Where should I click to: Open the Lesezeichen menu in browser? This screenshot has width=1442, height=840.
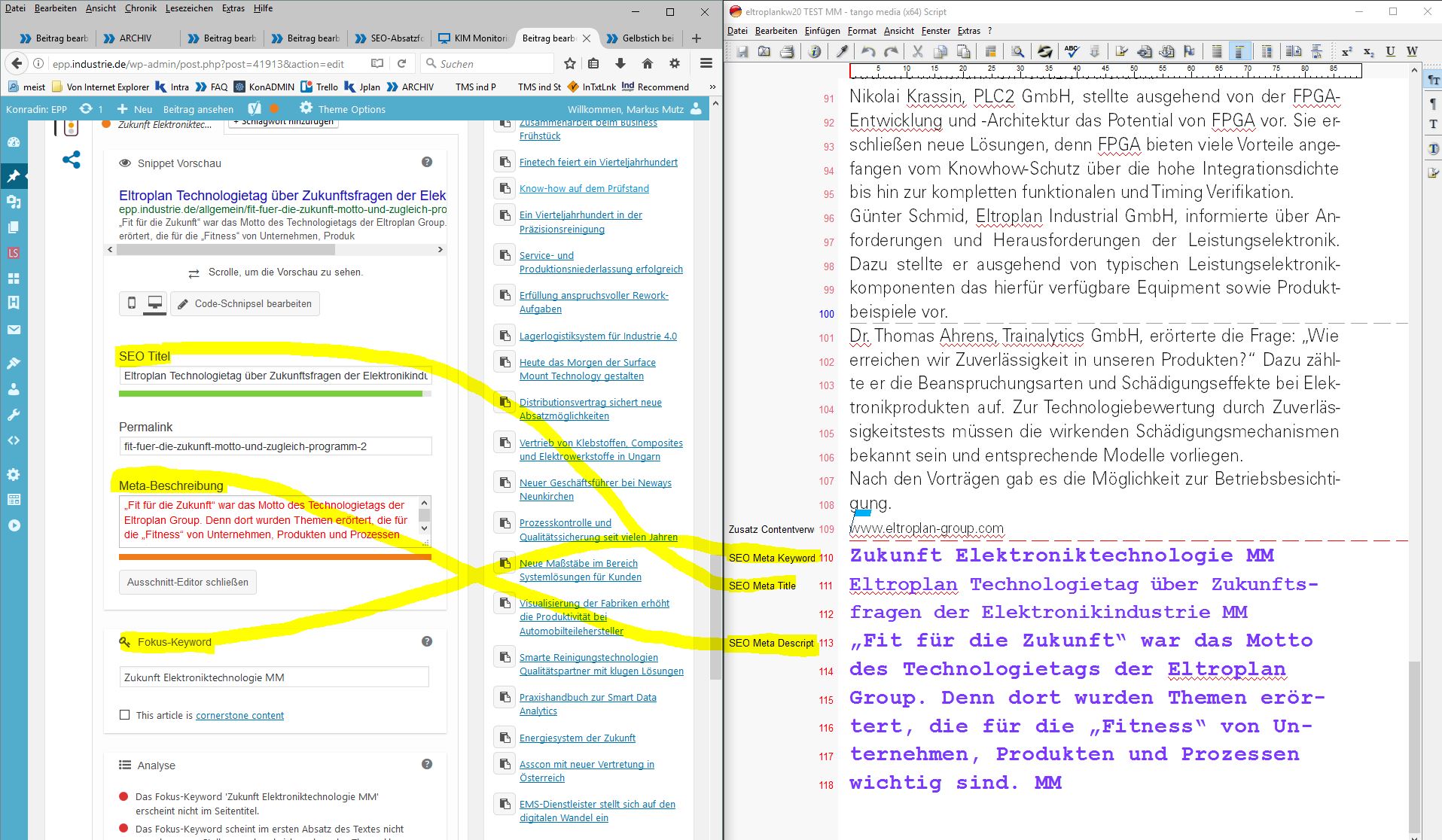189,8
